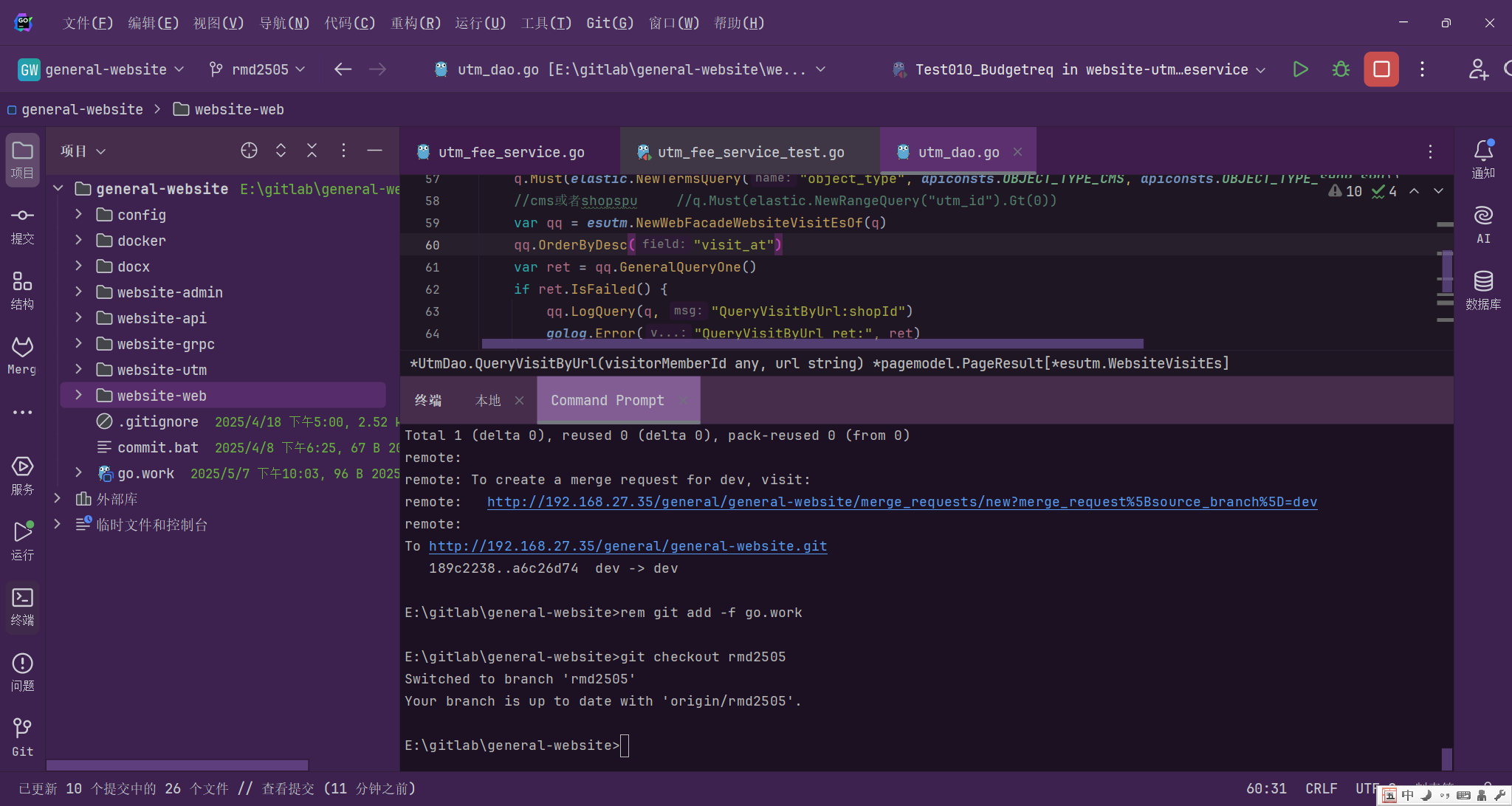Stop the running test process

(1381, 69)
